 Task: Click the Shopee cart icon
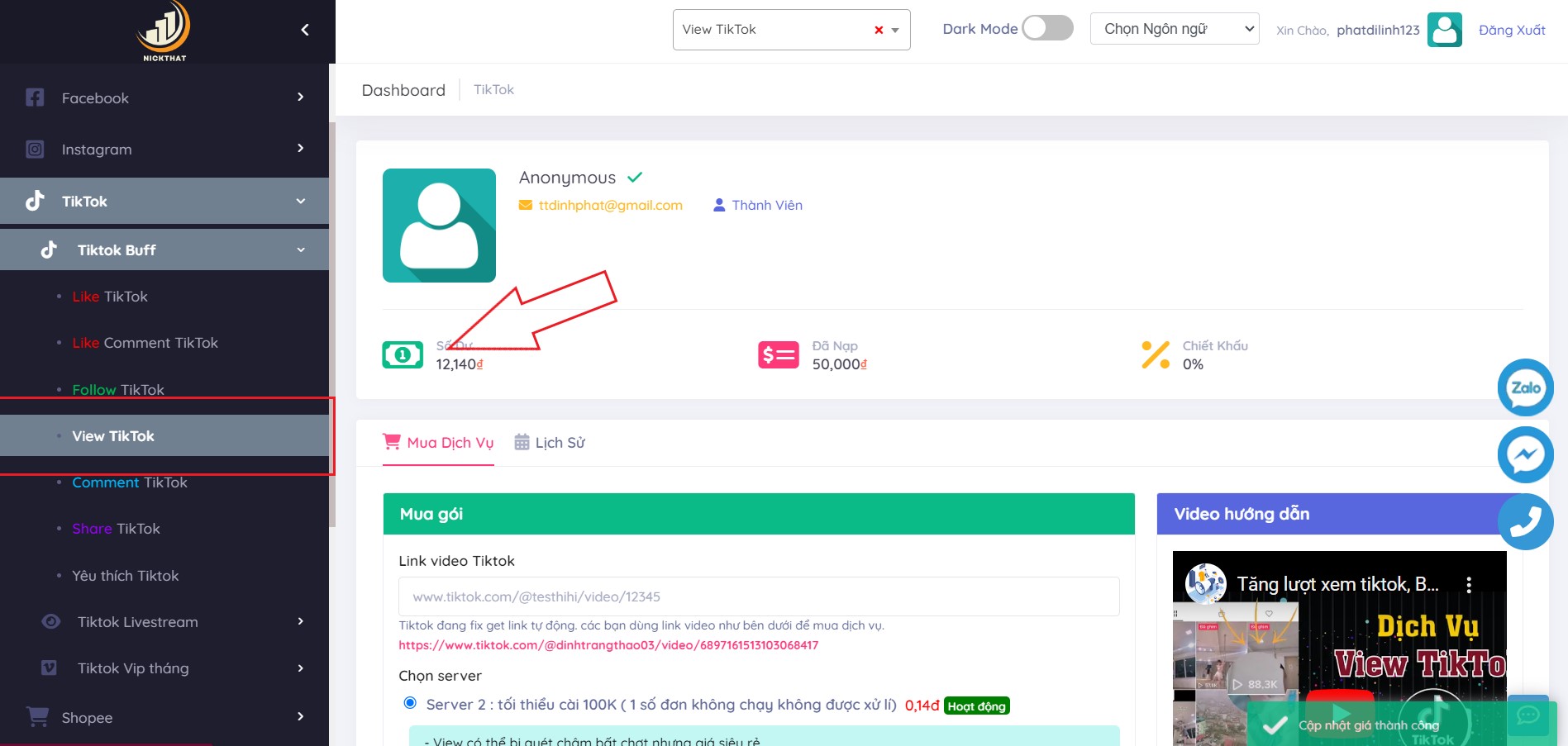click(37, 717)
